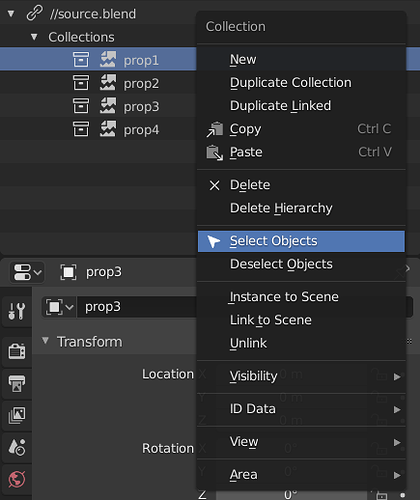Image resolution: width=420 pixels, height=500 pixels.
Task: Choose Select Objects menu entry
Action: [x=301, y=241]
